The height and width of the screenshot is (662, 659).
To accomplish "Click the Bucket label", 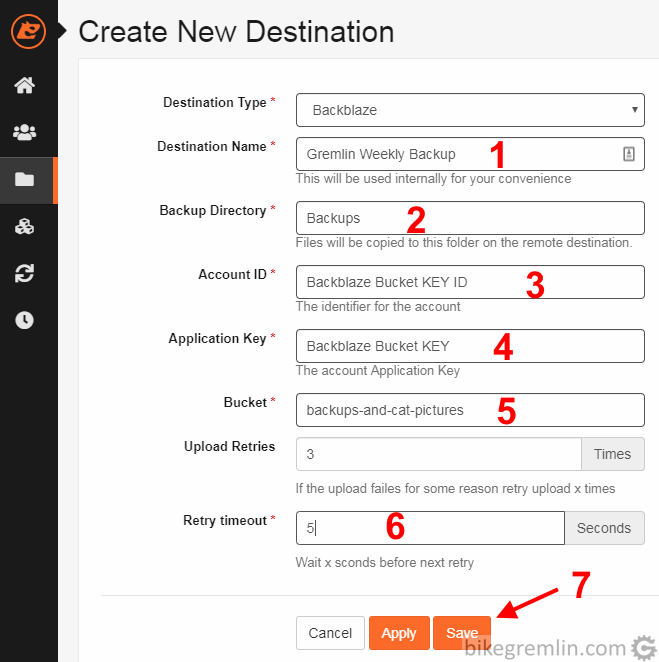I will (x=245, y=402).
